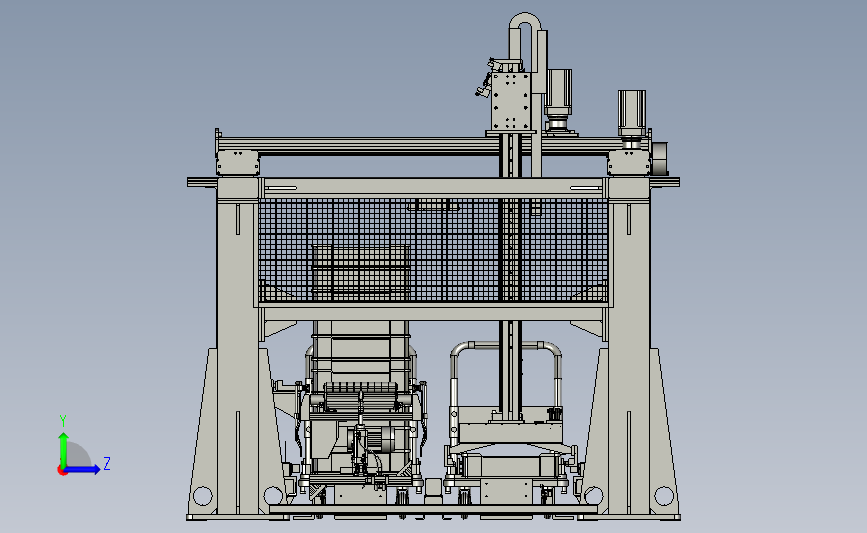The image size is (867, 533).
Task: Click the red origin dot of the axis triad
Action: 62,471
